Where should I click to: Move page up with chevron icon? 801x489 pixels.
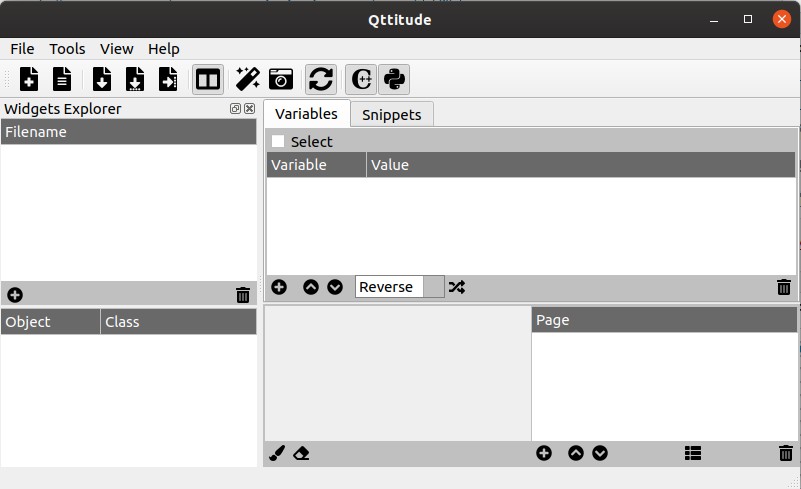coord(576,453)
